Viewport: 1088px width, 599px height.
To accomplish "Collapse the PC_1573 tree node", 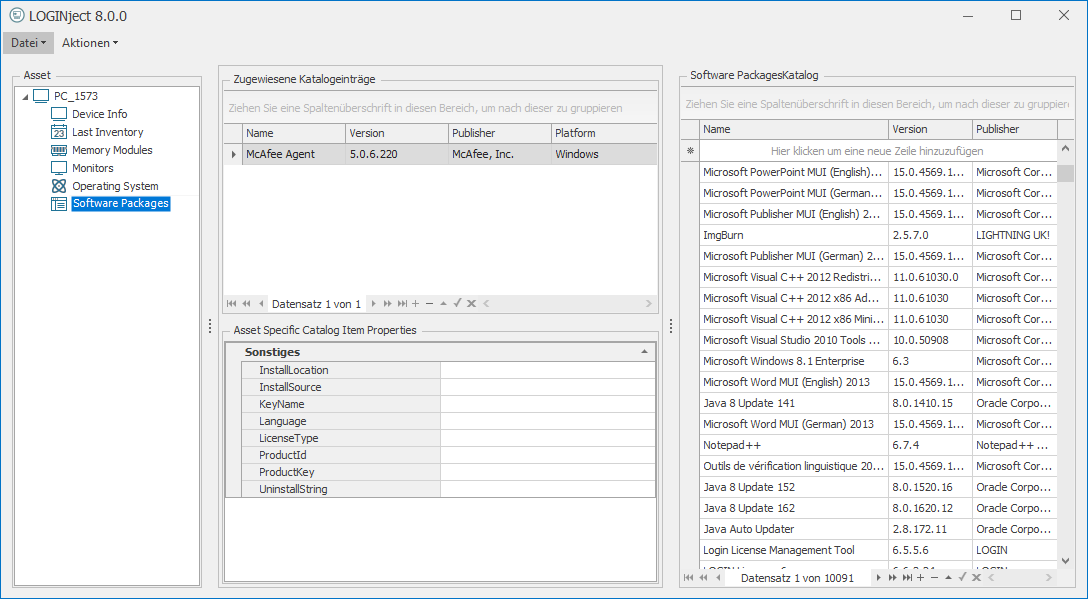I will click(x=25, y=96).
